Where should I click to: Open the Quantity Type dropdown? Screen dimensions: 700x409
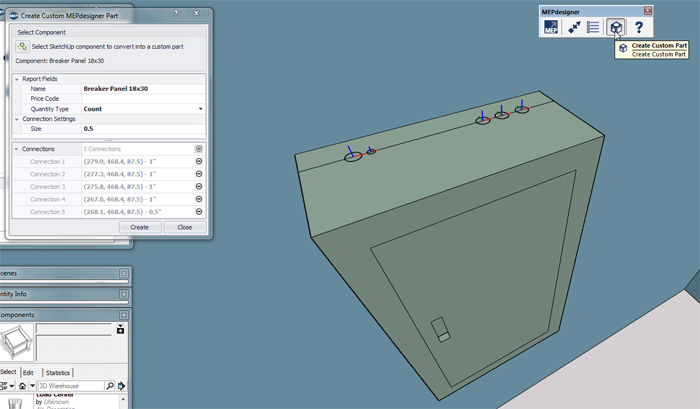click(200, 108)
